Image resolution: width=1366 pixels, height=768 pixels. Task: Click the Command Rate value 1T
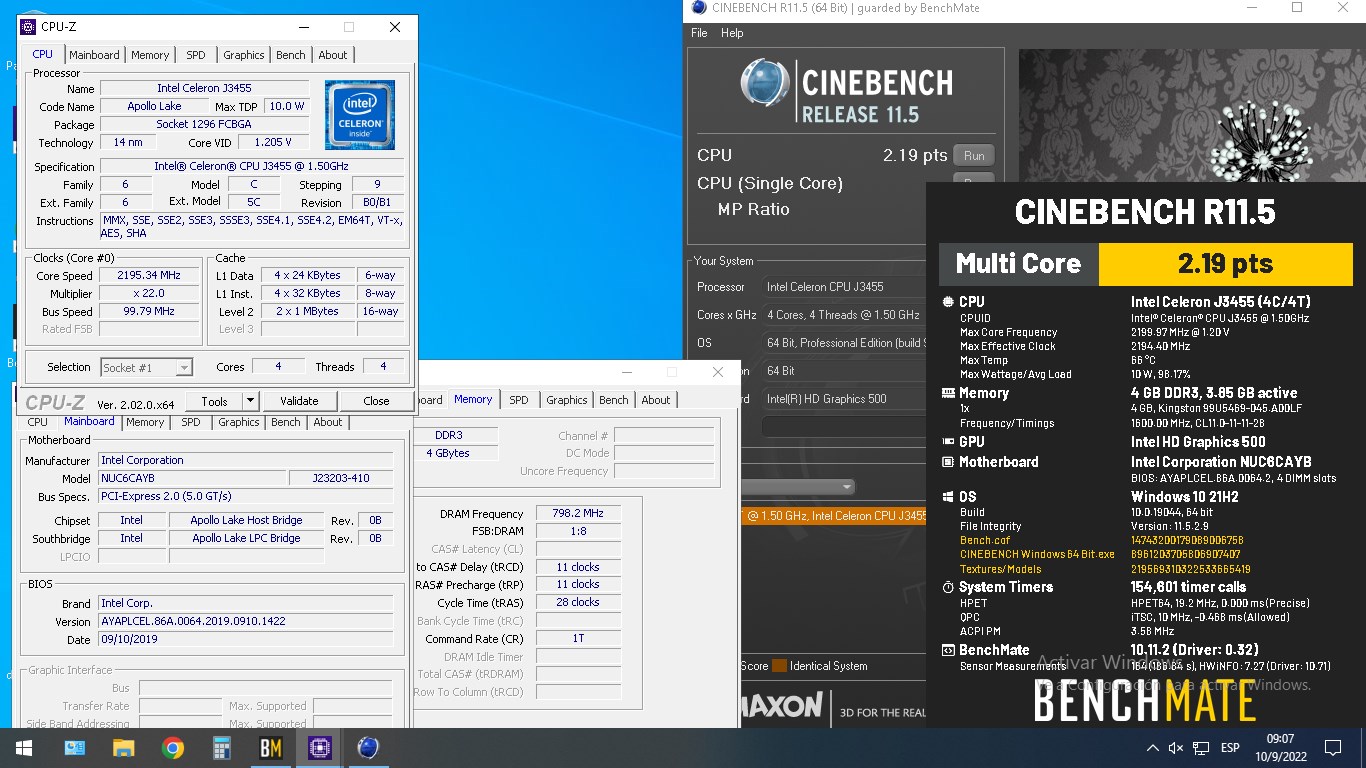pyautogui.click(x=578, y=639)
